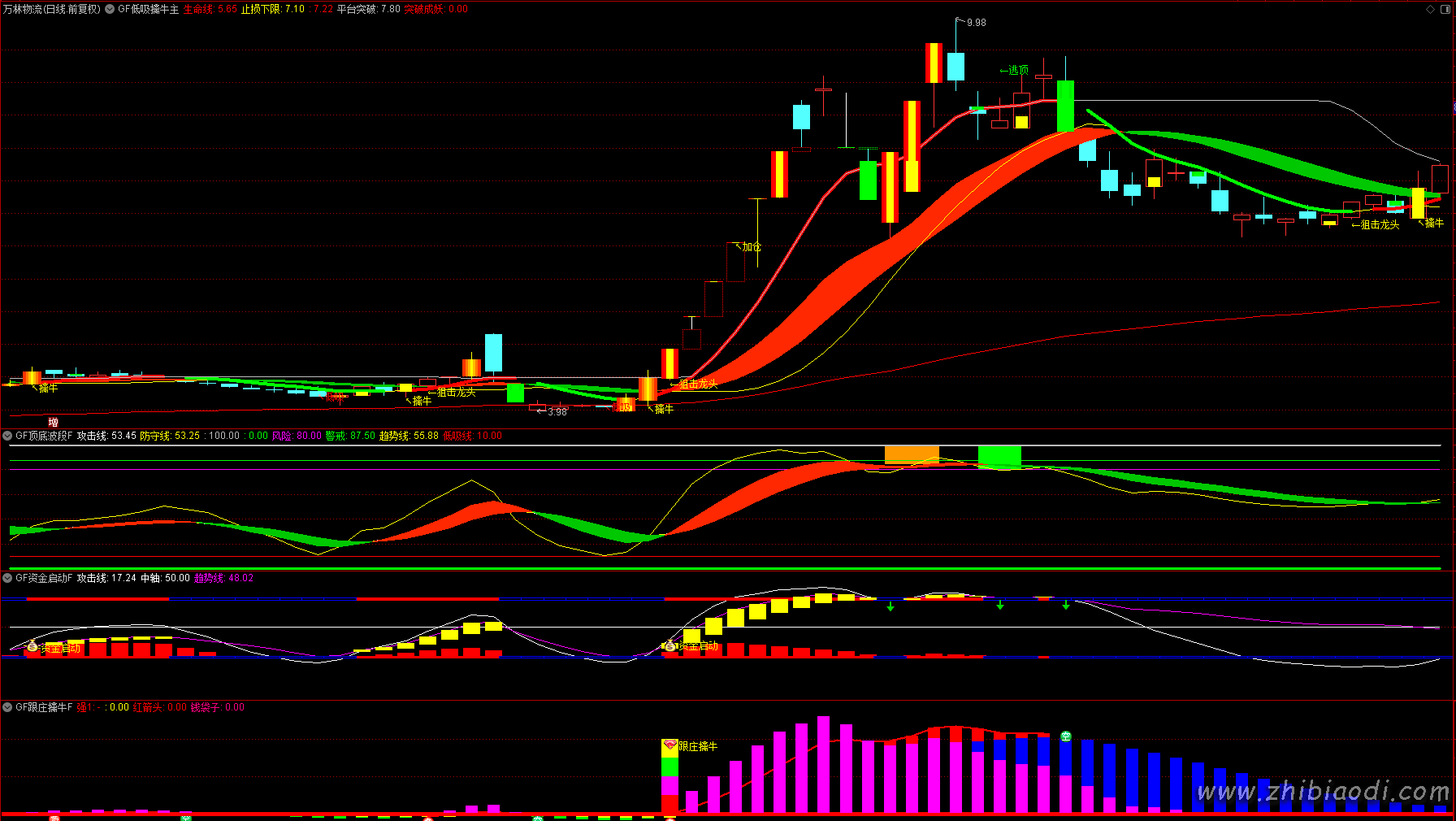Click the diamond icon at top right
Viewport: 1456px width, 821px height.
pos(1431,9)
